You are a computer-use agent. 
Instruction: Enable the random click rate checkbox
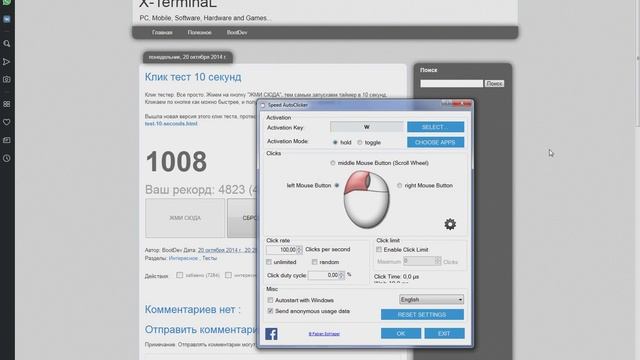[x=315, y=262]
